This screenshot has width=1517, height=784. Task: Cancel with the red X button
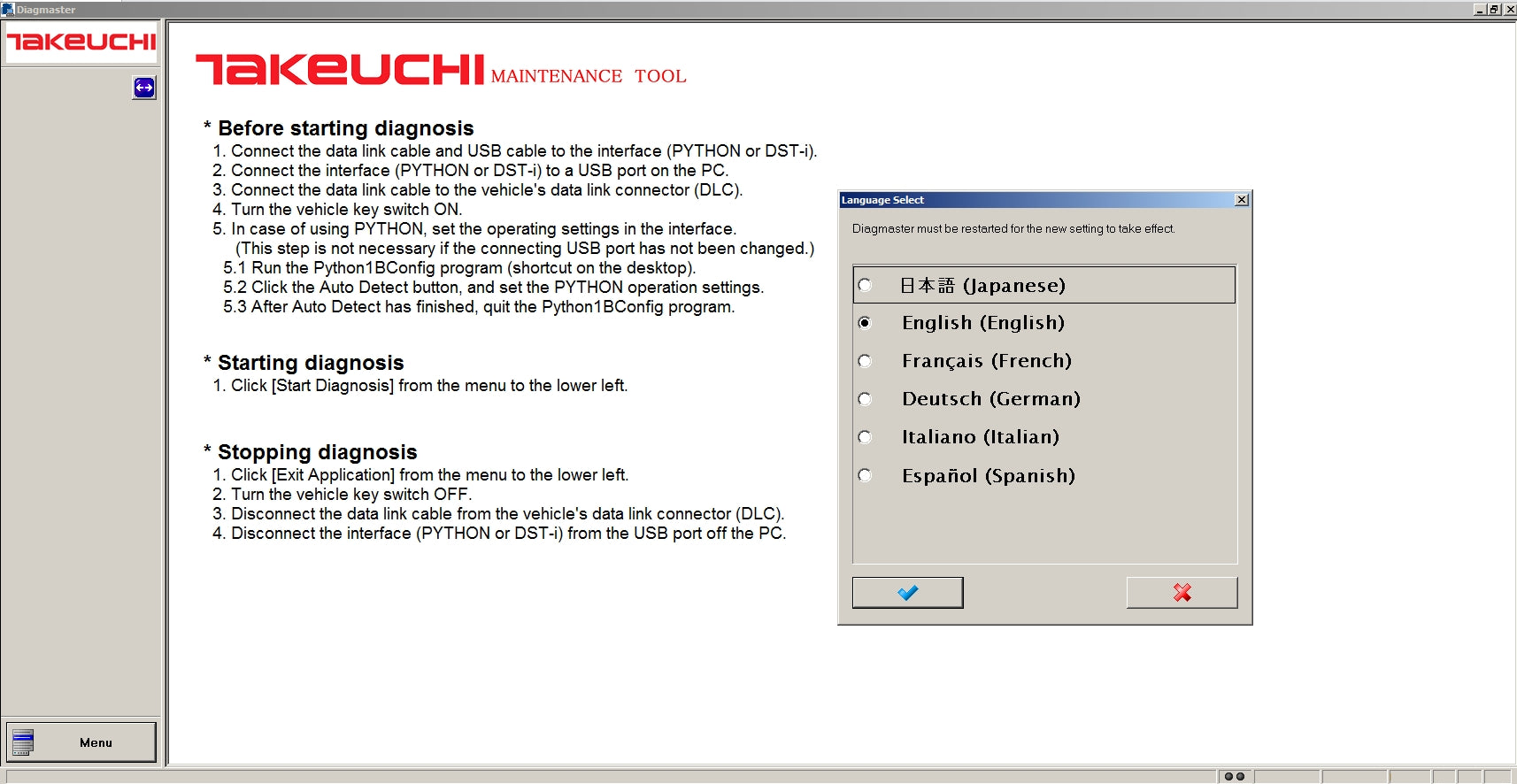pos(1182,593)
